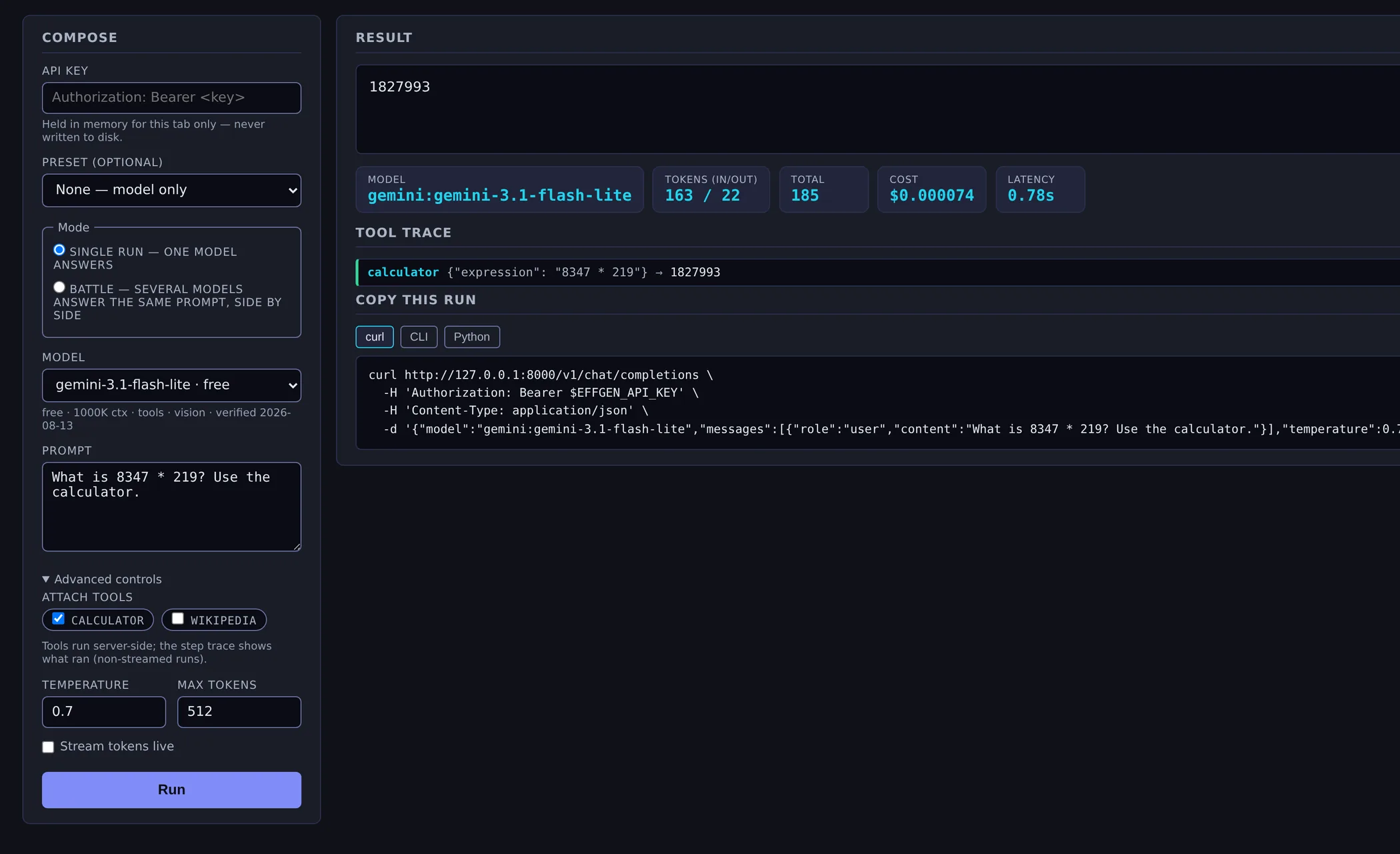Open the Model dropdown showing gemini-3.1-flash-lite
The image size is (1400, 854).
[x=171, y=385]
